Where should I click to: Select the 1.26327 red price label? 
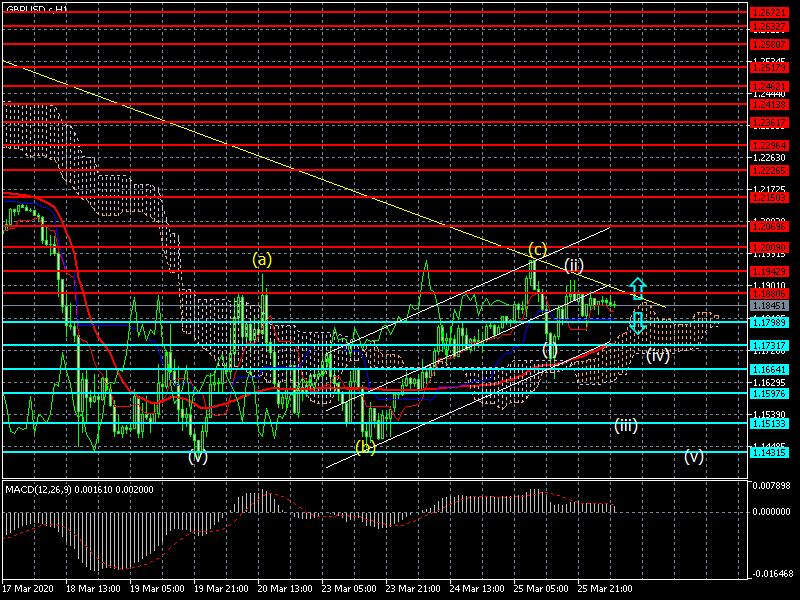coord(769,27)
